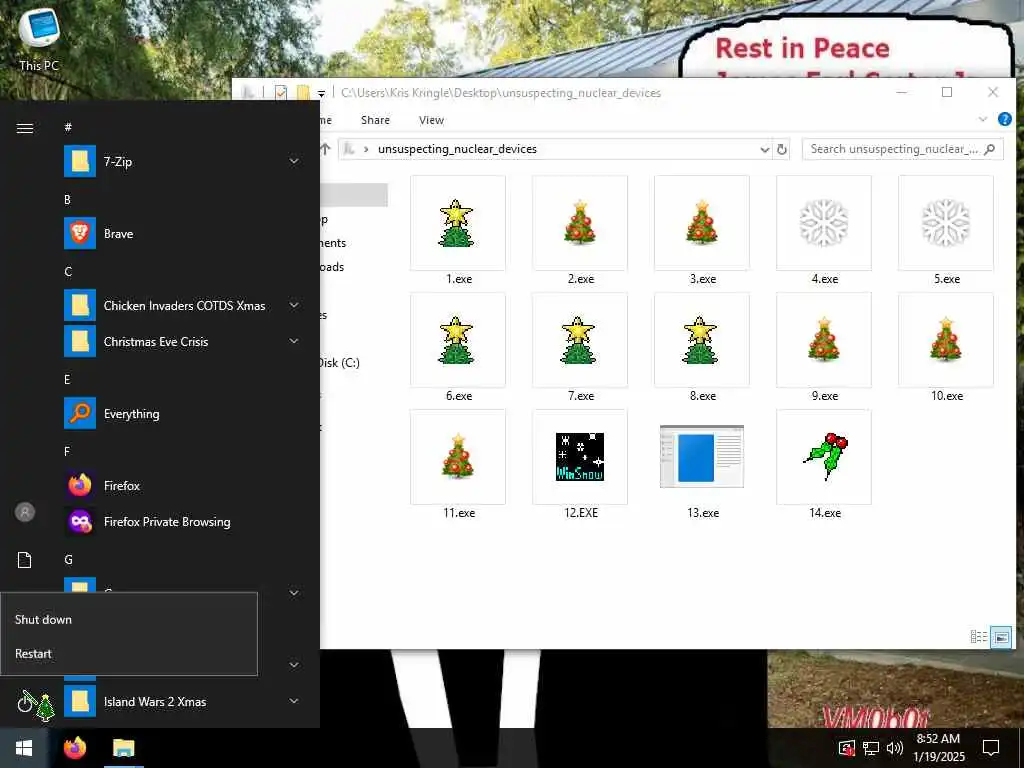Open user account icon in Start menu
The height and width of the screenshot is (768, 1024).
[25, 512]
